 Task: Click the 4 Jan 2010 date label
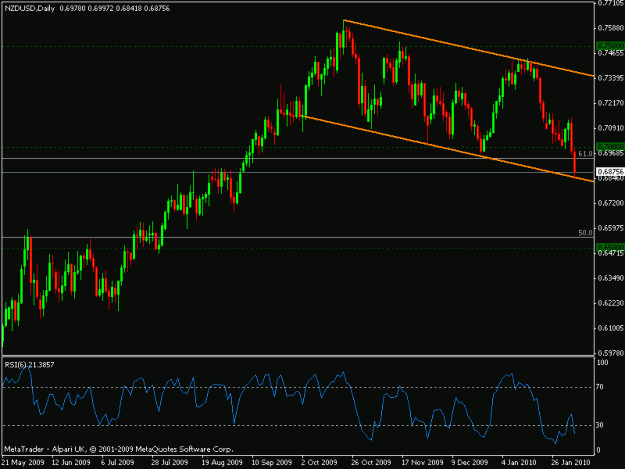pyautogui.click(x=519, y=463)
